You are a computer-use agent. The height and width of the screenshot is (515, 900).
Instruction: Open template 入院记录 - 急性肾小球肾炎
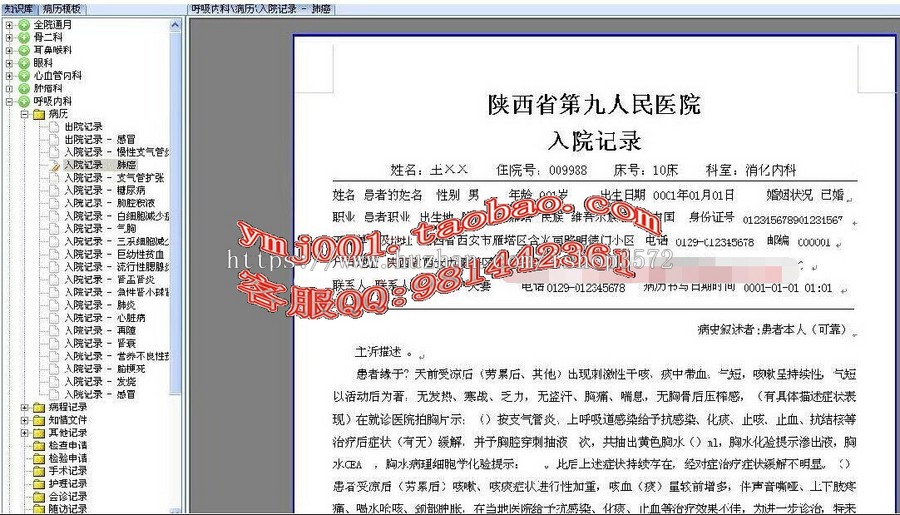pyautogui.click(x=117, y=292)
